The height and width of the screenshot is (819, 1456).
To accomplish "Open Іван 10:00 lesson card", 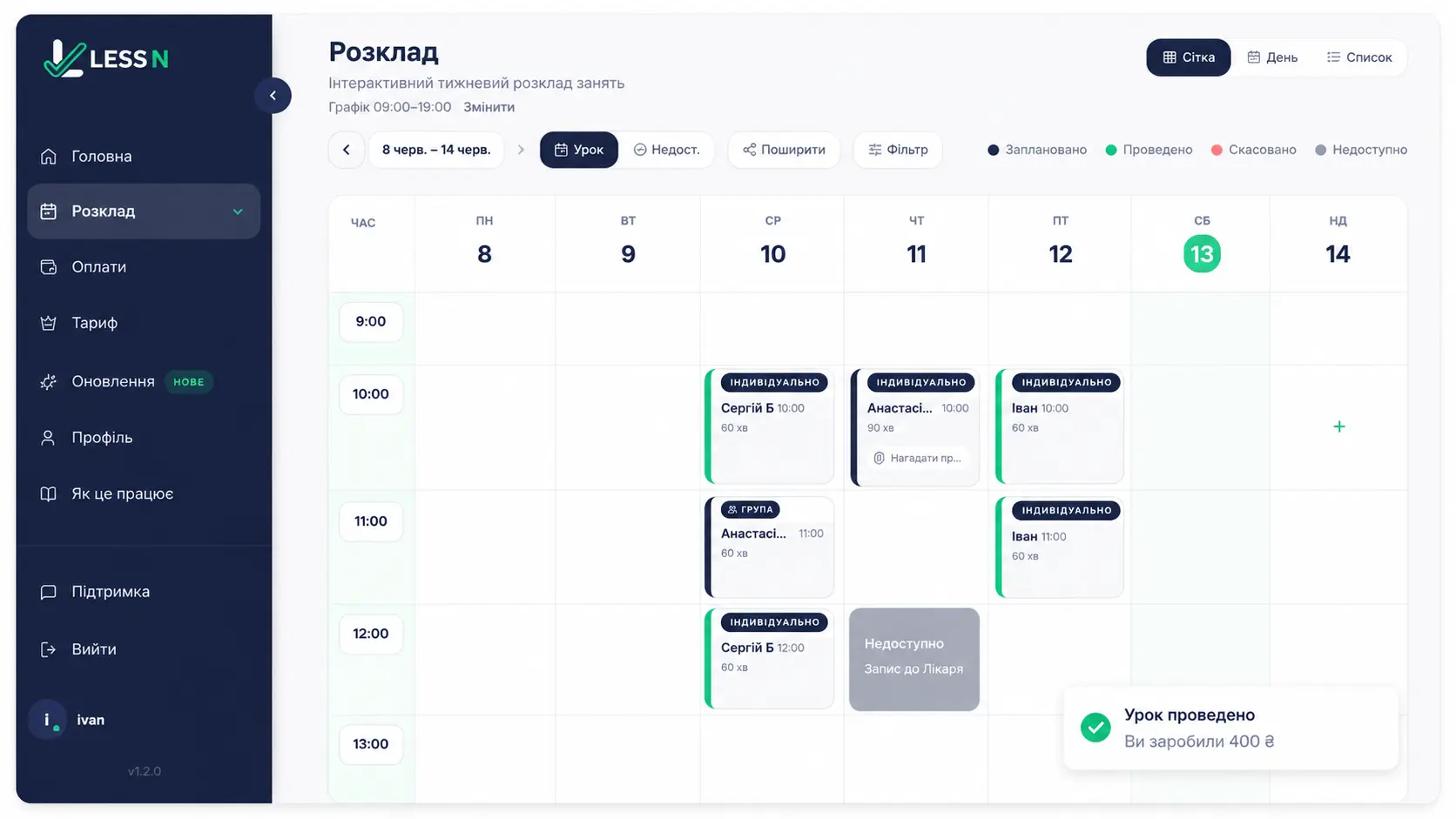I will [x=1060, y=426].
